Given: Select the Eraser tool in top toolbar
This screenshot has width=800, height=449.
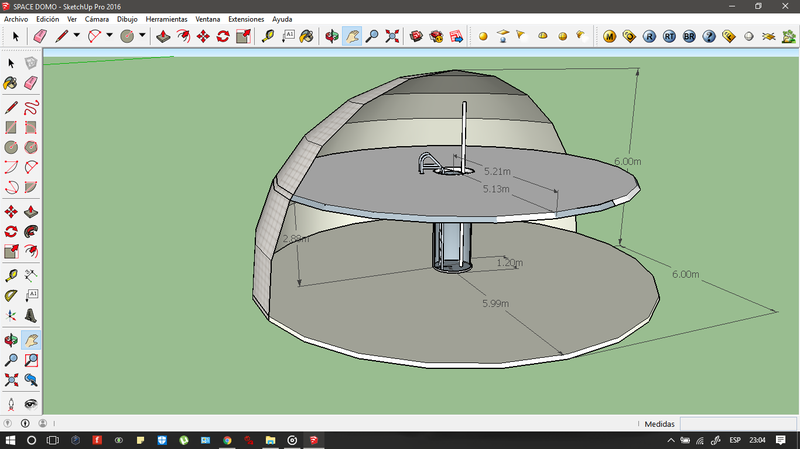Looking at the screenshot, I should tap(40, 36).
